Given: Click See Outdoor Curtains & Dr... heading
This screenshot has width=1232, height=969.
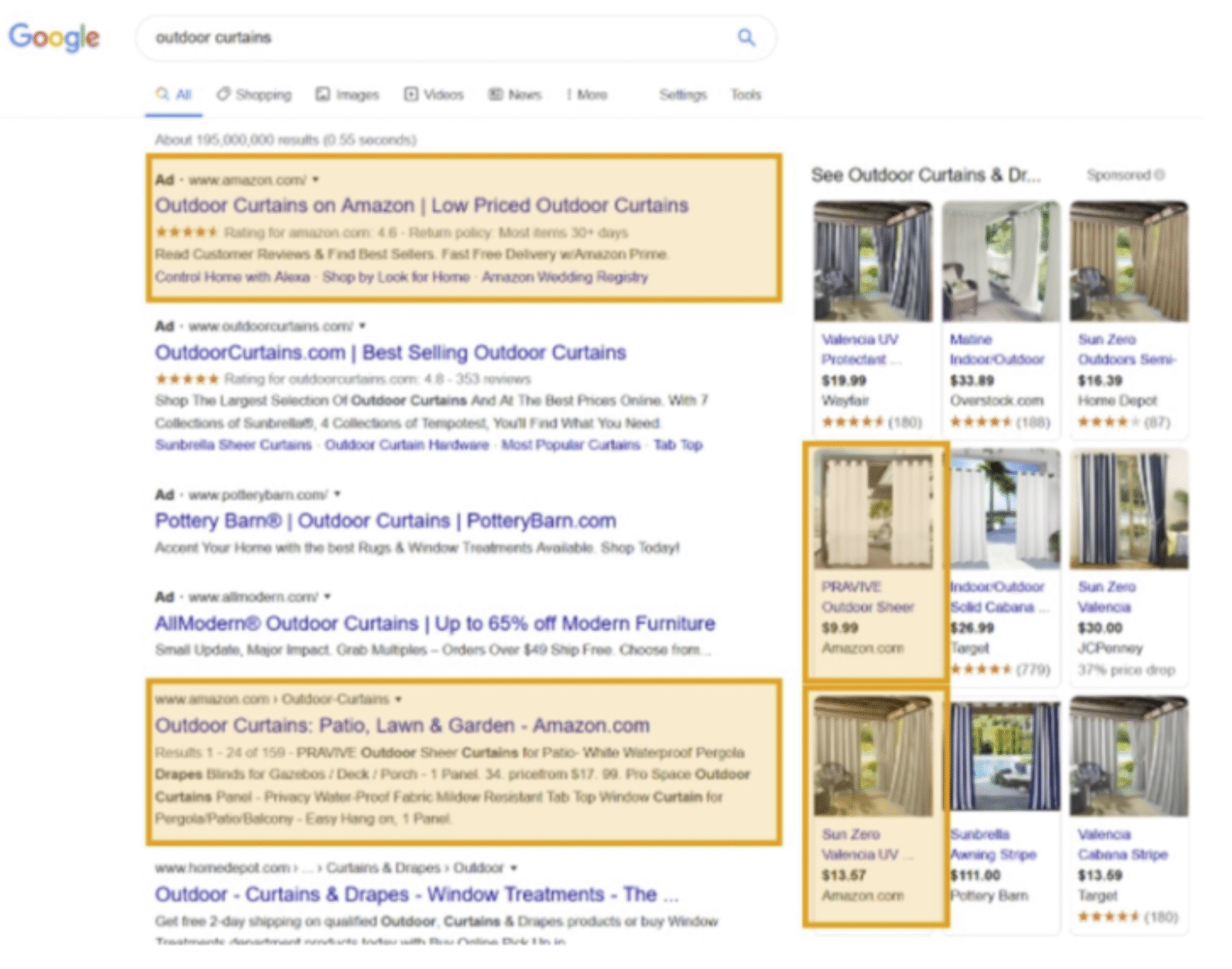Looking at the screenshot, I should (x=926, y=175).
